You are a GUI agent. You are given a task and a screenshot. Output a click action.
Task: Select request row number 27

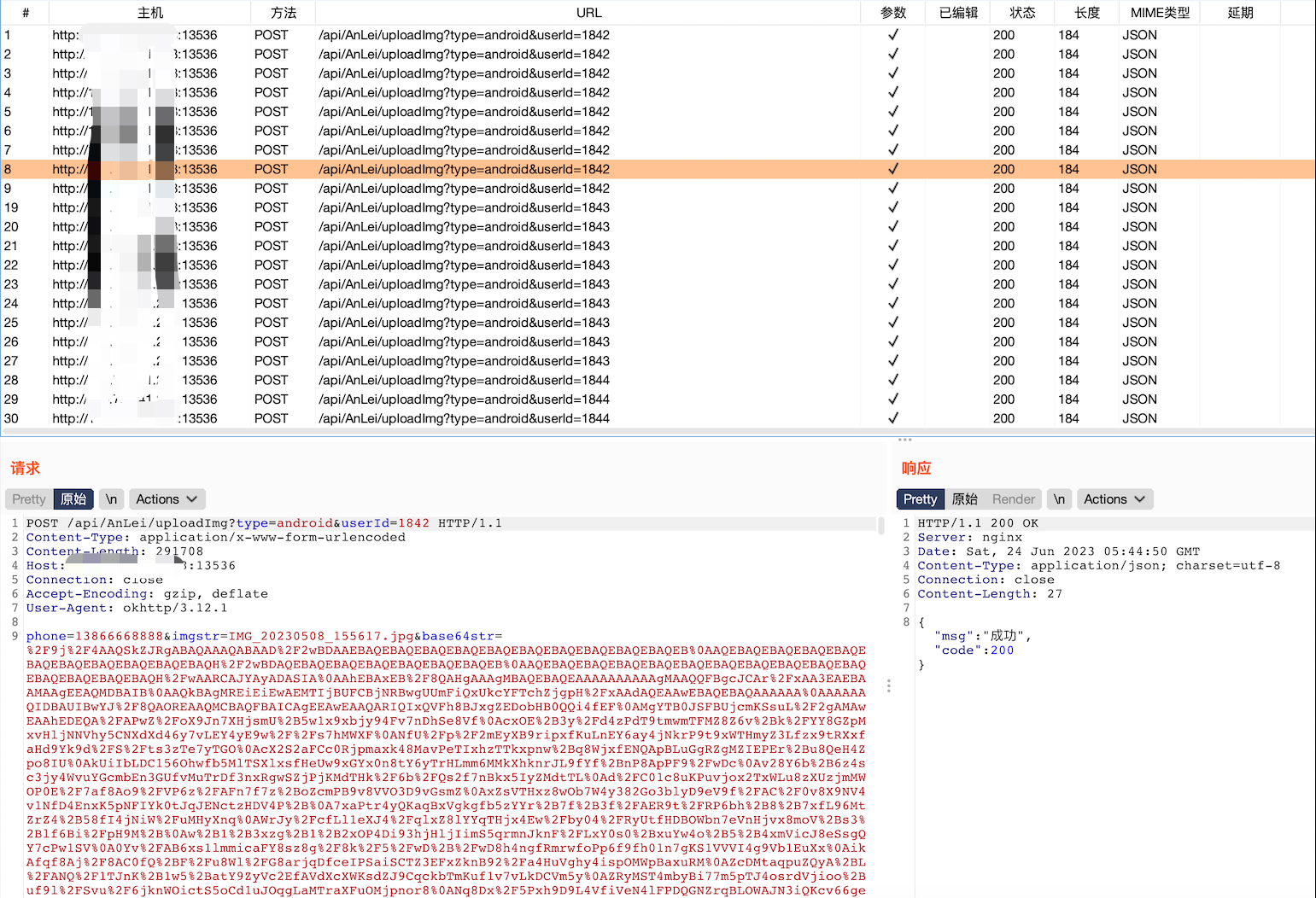coord(658,361)
